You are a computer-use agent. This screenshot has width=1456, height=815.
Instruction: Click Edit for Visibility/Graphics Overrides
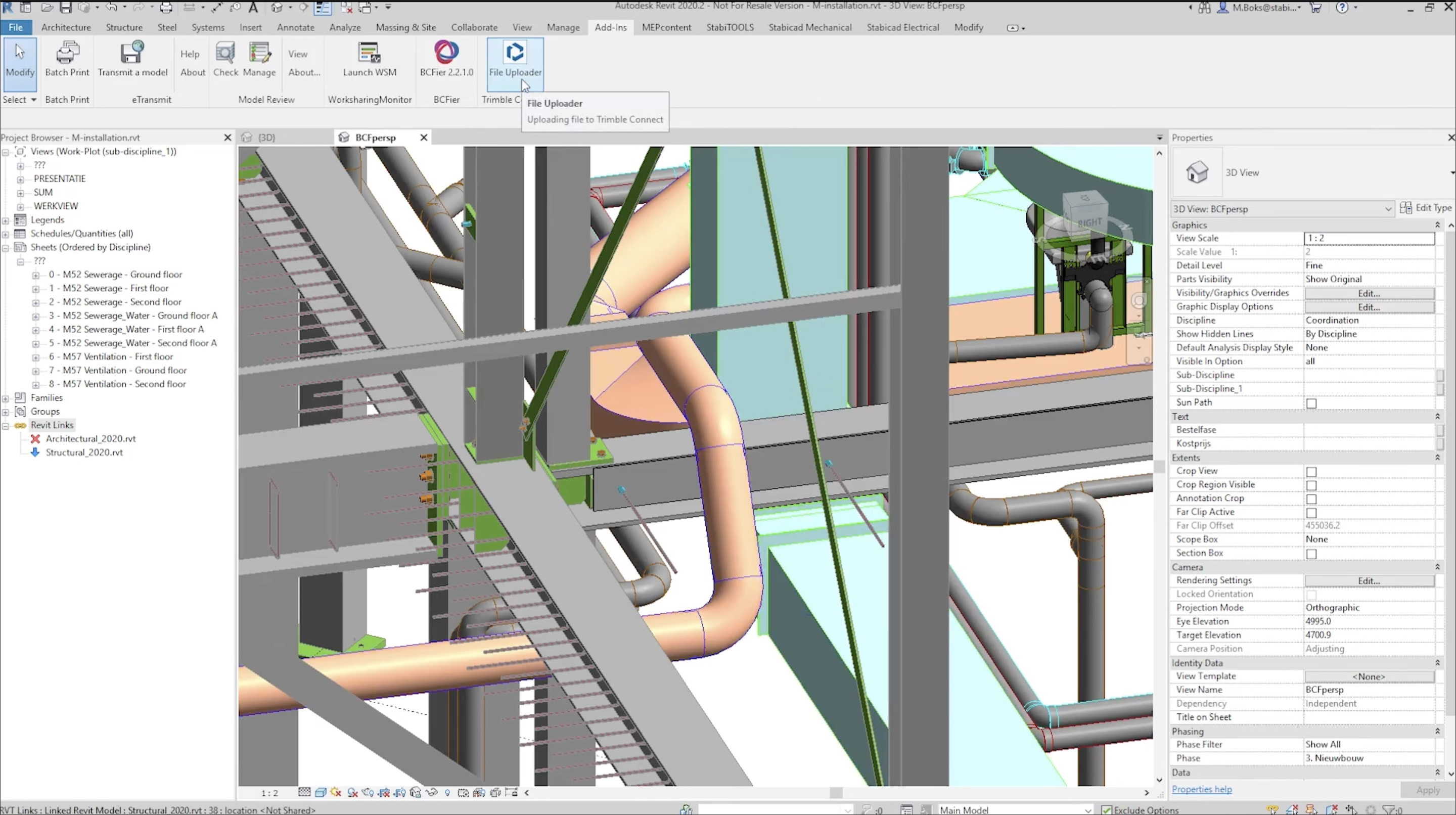click(x=1369, y=293)
